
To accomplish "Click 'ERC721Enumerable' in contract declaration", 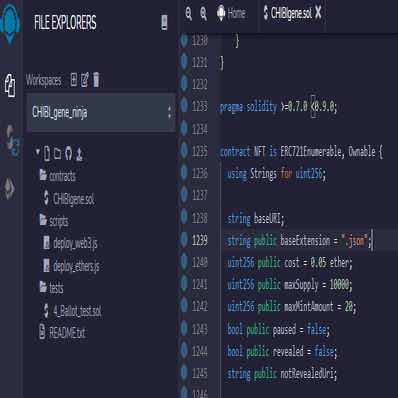I will click(x=311, y=152).
